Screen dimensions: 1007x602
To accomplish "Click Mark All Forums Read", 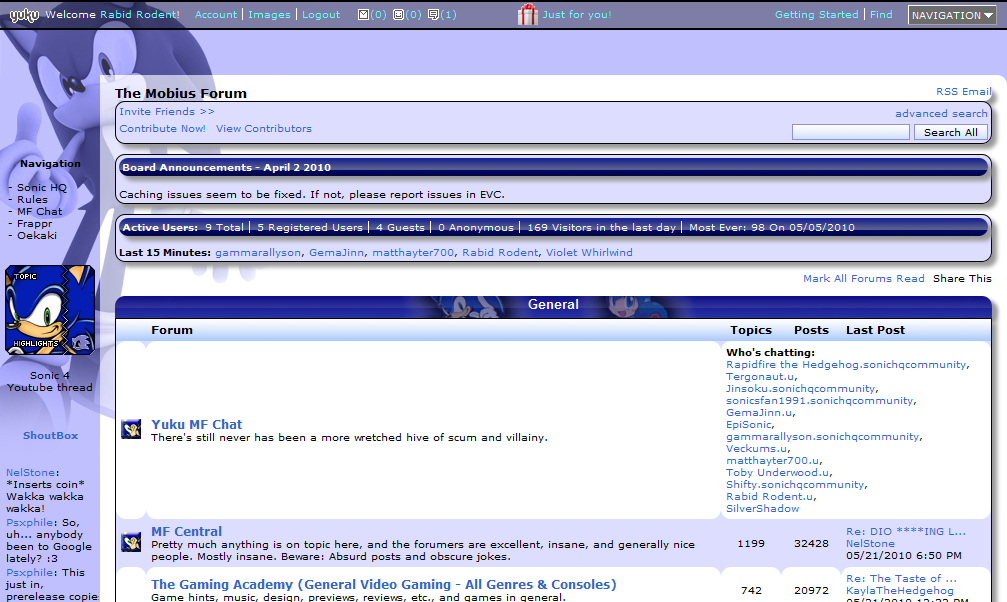I will pos(863,279).
